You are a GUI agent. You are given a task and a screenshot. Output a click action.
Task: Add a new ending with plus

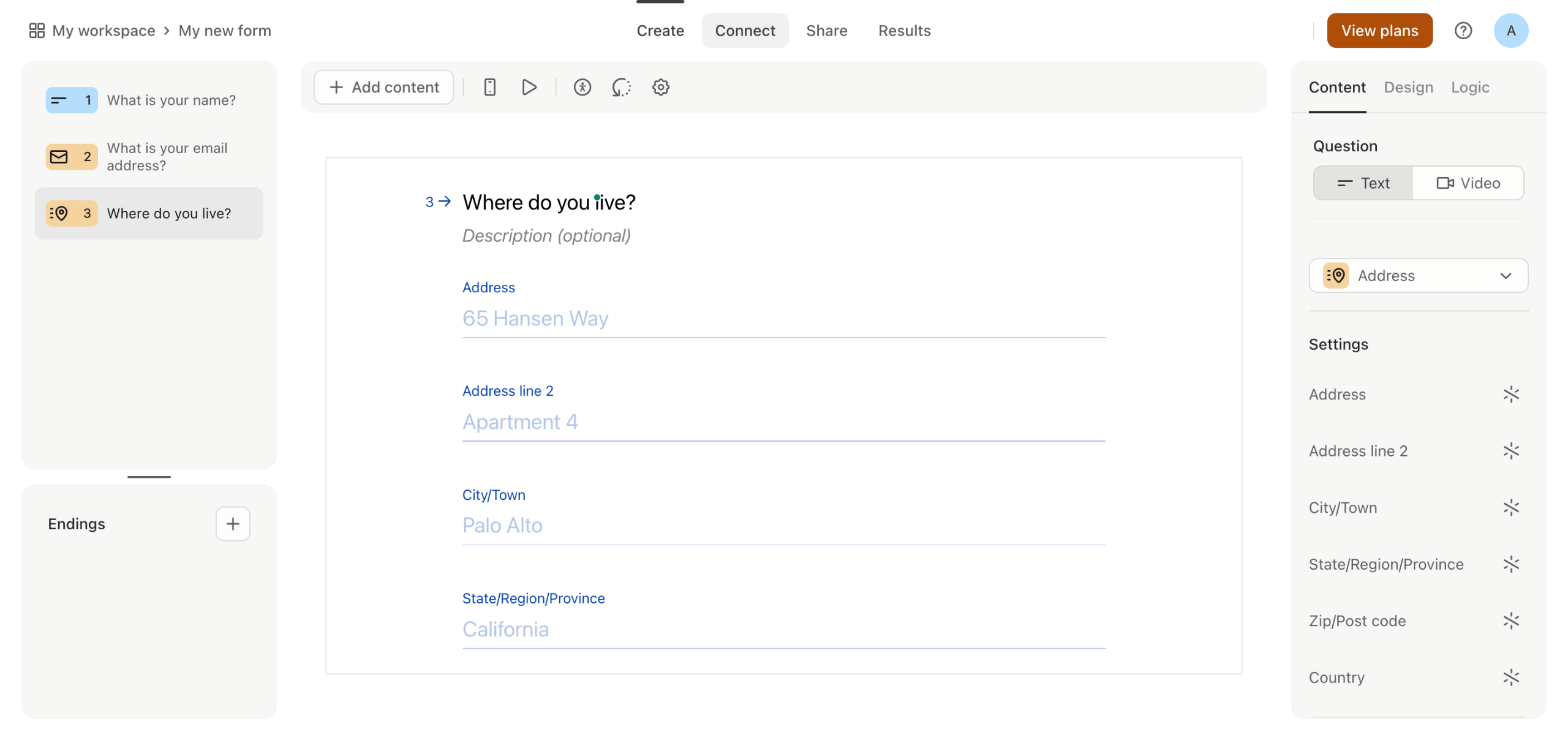(233, 524)
